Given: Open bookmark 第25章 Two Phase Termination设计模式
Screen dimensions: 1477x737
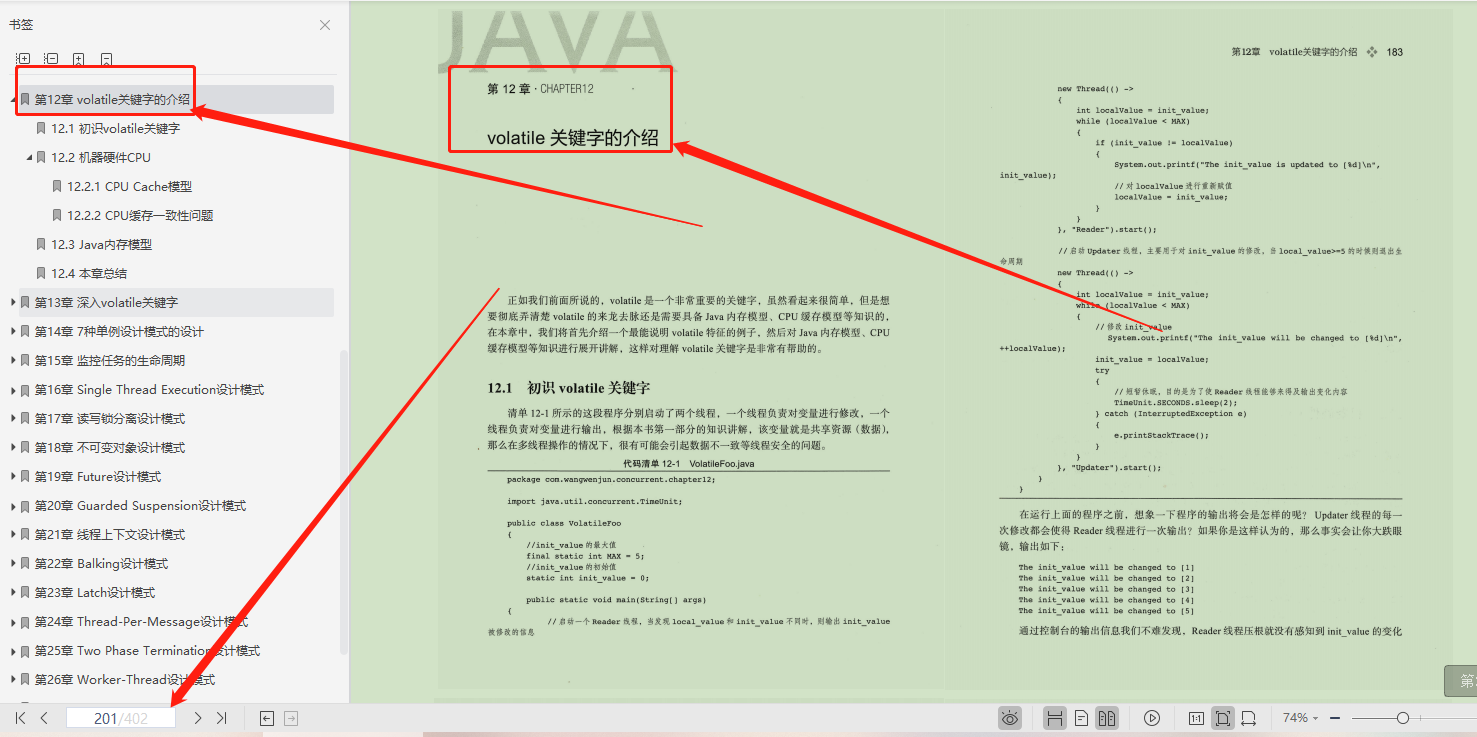Looking at the screenshot, I should pos(148,650).
